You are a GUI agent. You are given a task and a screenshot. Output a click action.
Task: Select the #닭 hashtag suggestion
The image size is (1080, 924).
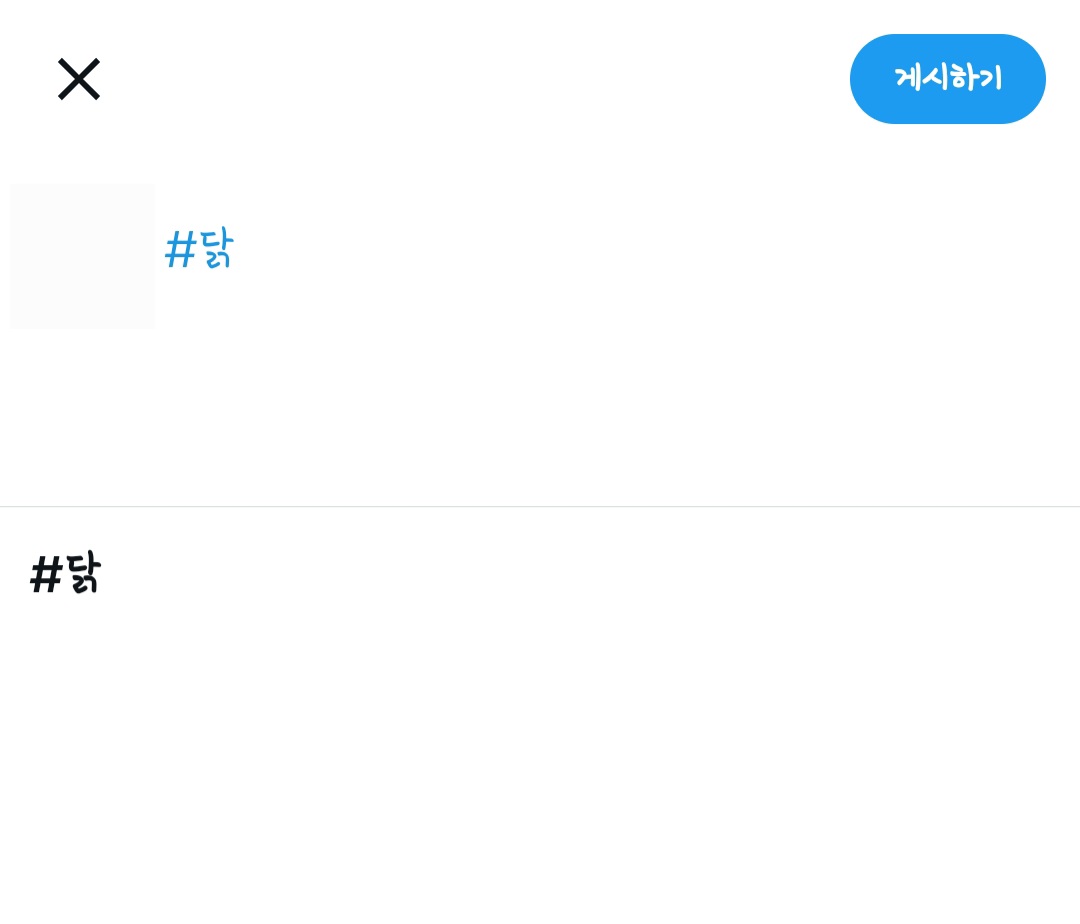[x=66, y=574]
